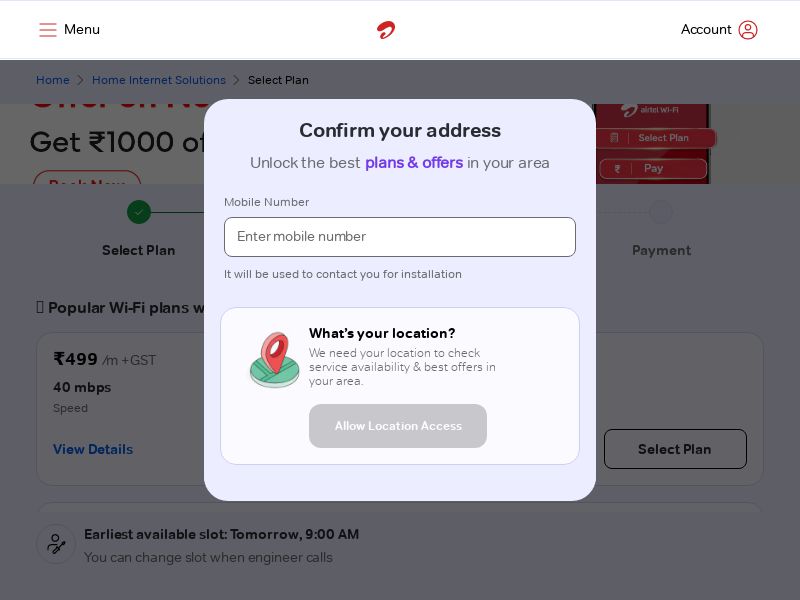Image resolution: width=800 pixels, height=600 pixels.
Task: Click the engineer icon beside the earliest slot
Action: (x=56, y=544)
